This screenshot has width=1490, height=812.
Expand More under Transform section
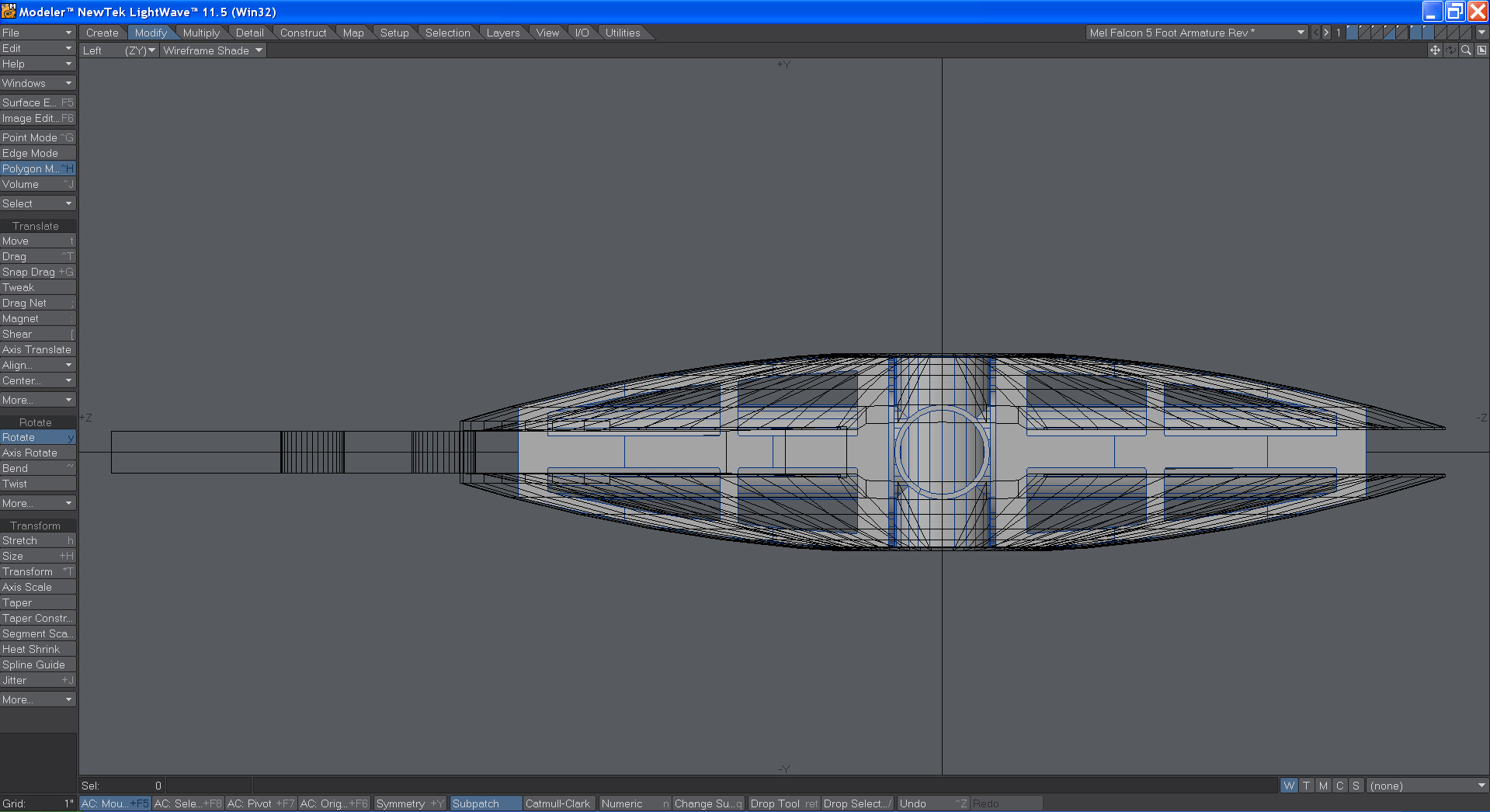38,699
